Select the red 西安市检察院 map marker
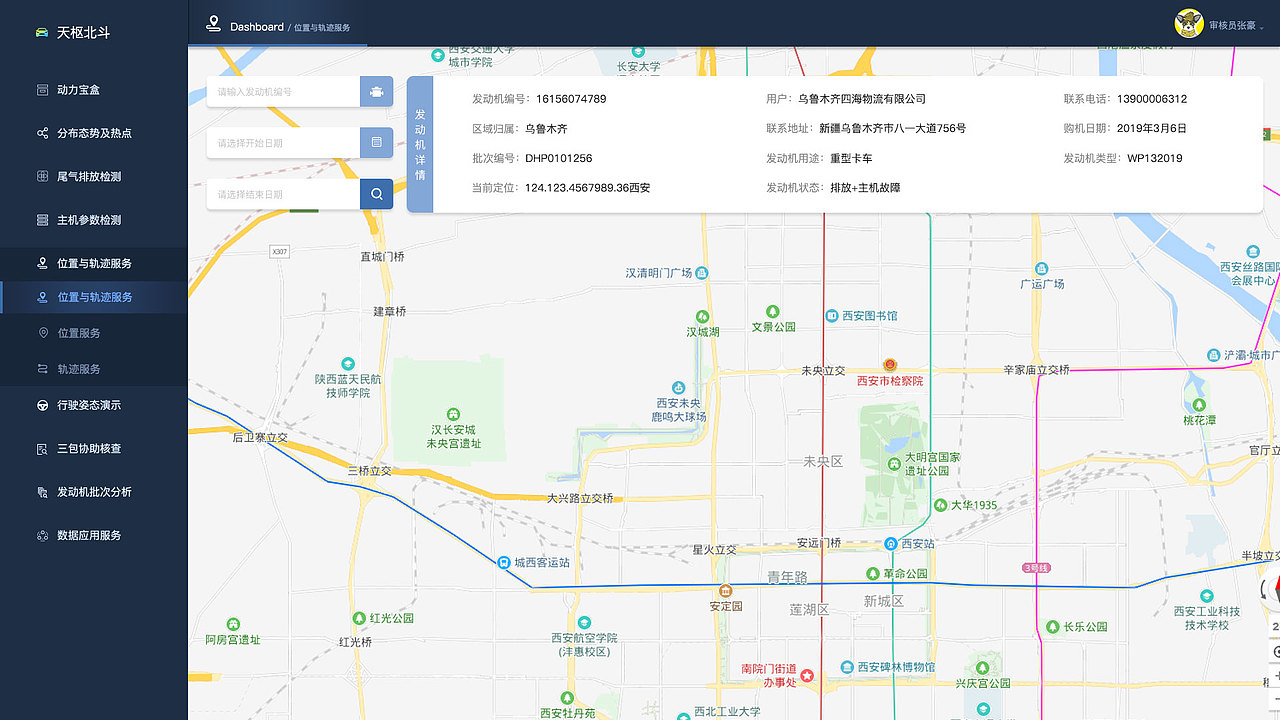 point(889,365)
